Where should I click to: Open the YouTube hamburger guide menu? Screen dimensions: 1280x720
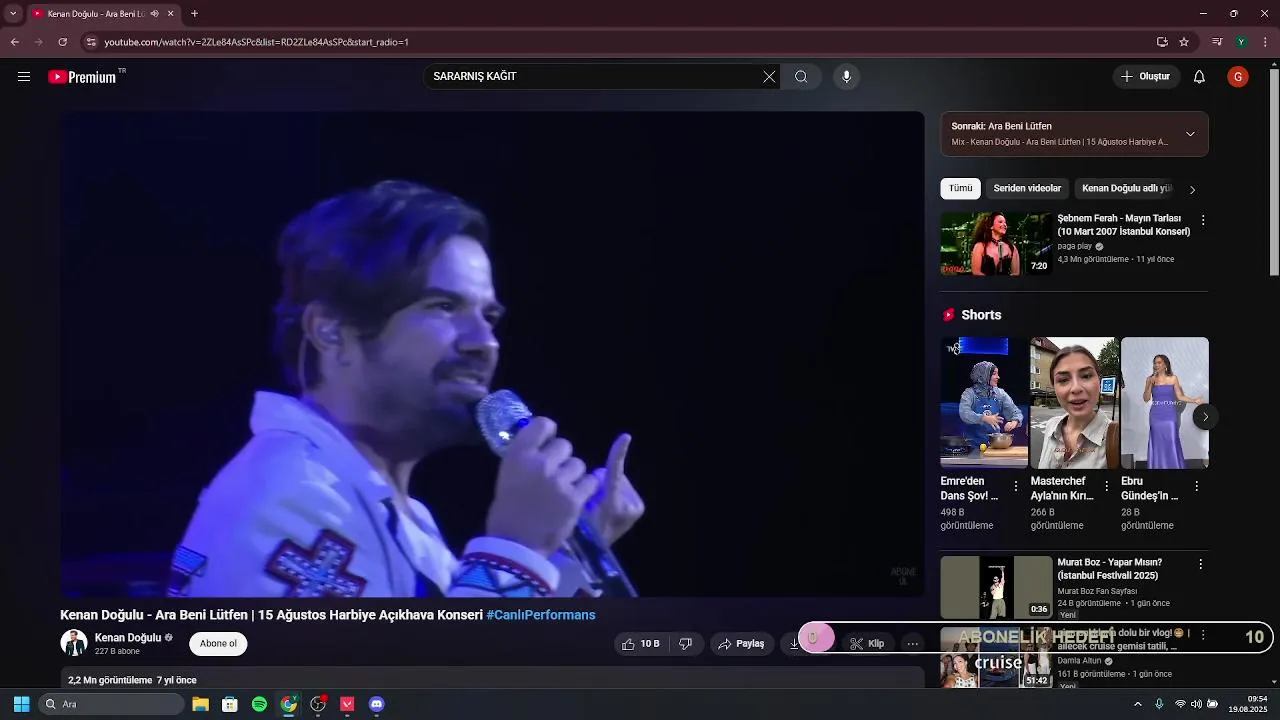(24, 77)
